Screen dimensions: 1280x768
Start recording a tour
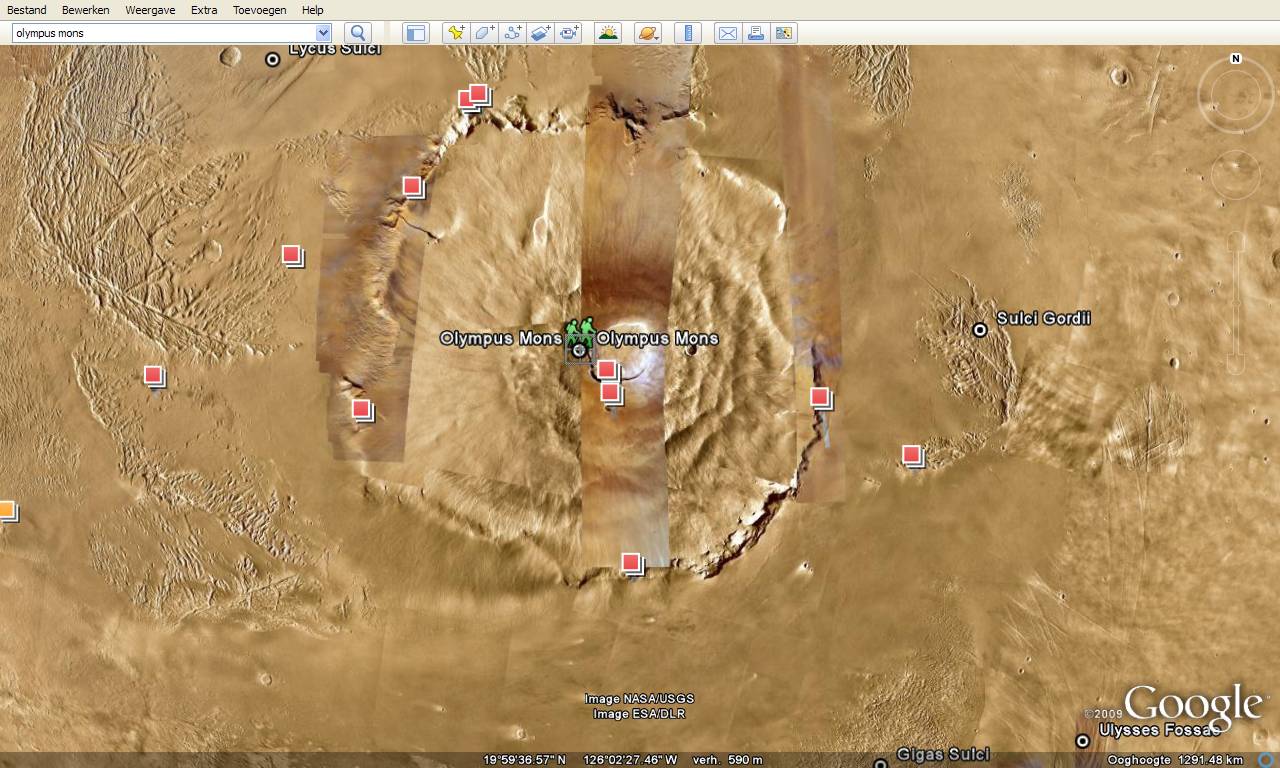click(x=570, y=33)
